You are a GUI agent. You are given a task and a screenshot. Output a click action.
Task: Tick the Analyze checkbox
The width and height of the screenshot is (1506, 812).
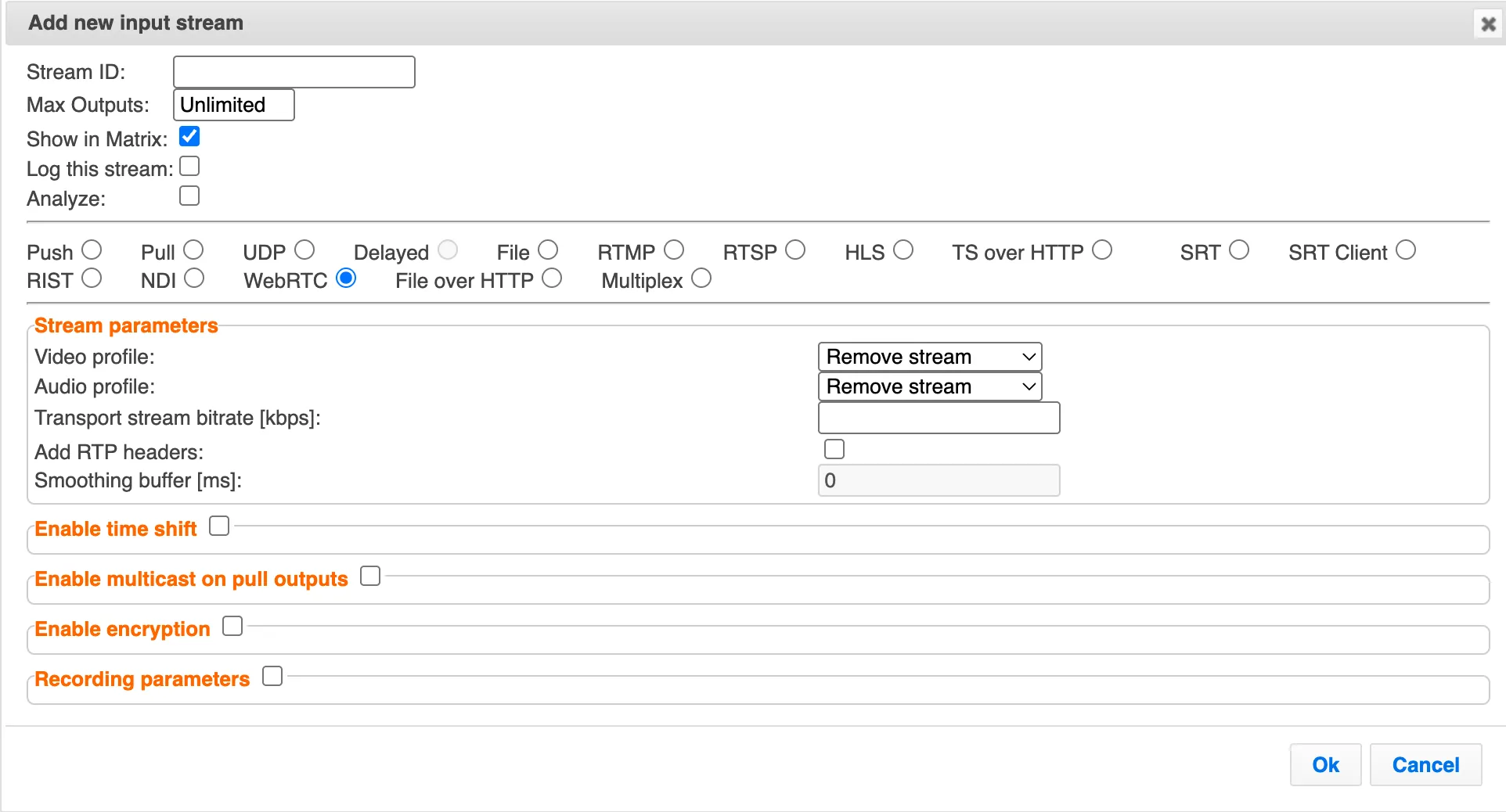point(189,196)
